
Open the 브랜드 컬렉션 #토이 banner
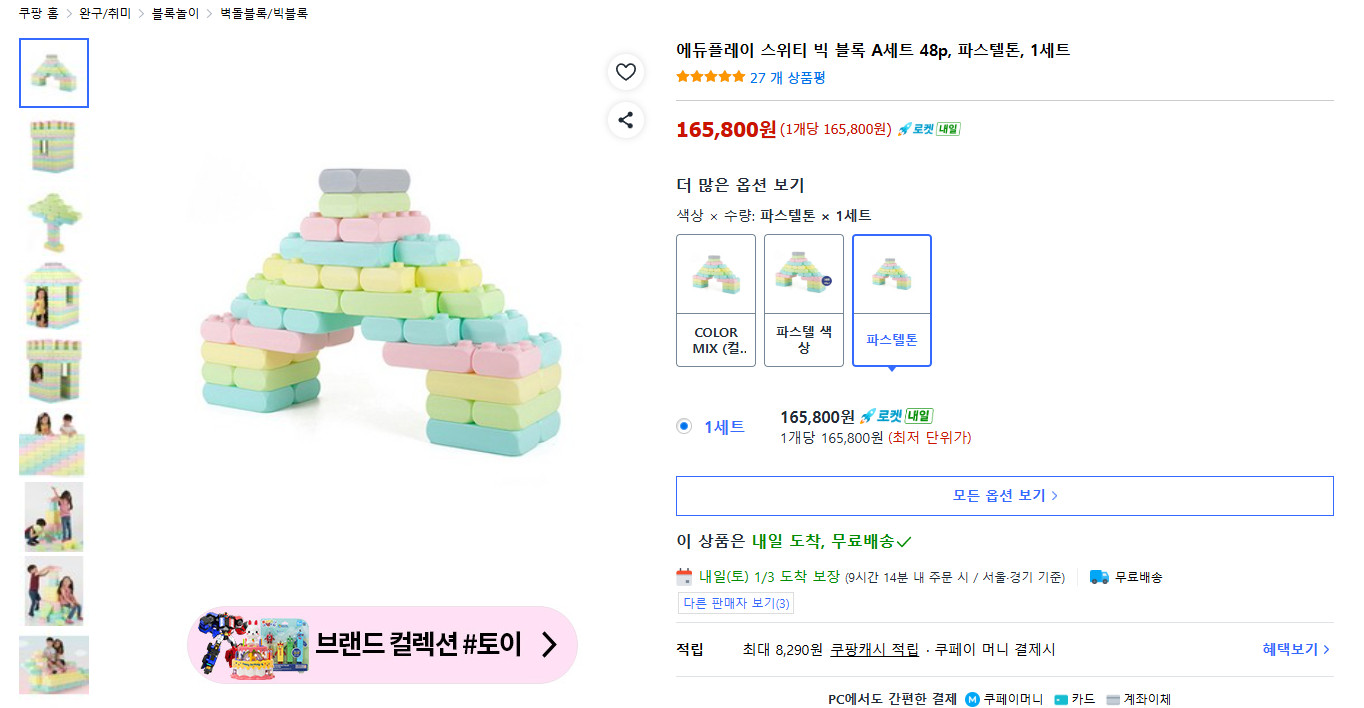point(383,644)
